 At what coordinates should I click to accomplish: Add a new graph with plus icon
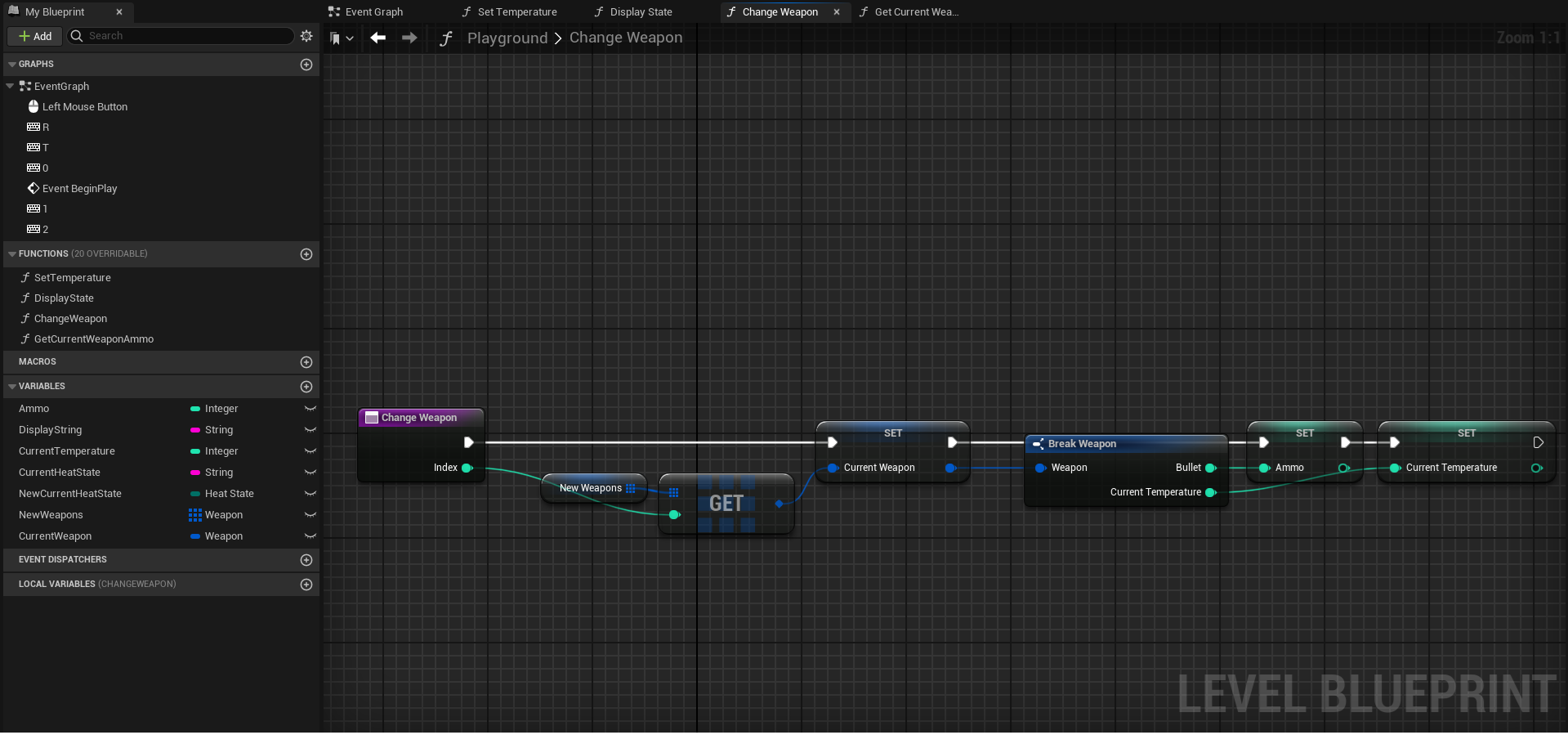tap(306, 65)
